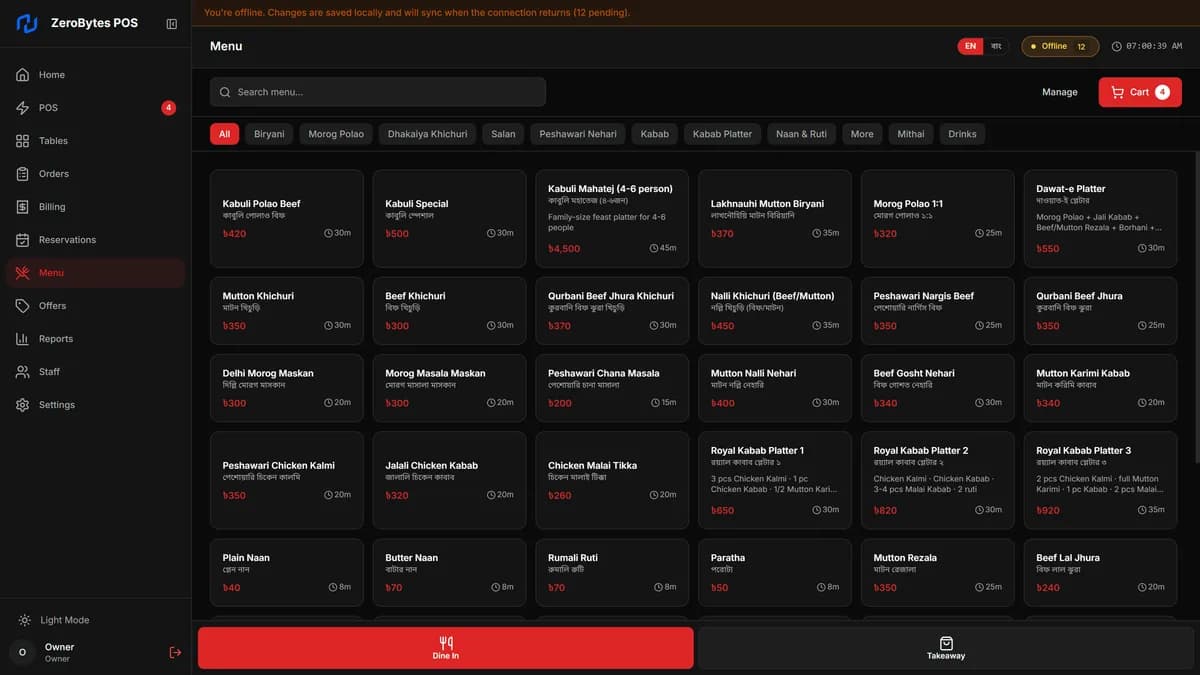This screenshot has height=675, width=1200.
Task: Click the Billing receipt icon
Action: 23,207
